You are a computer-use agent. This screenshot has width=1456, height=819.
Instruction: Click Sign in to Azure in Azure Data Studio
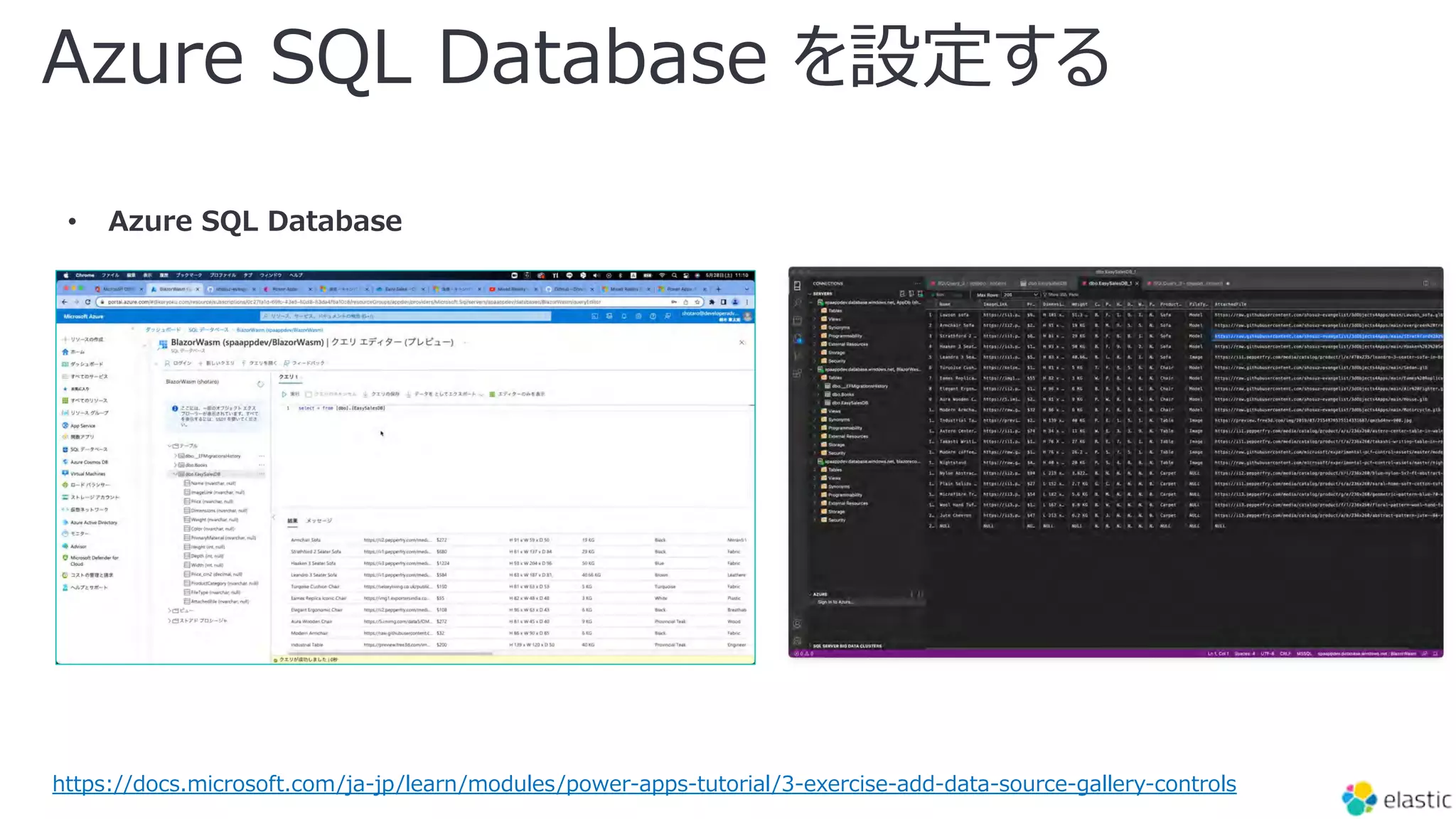tap(836, 602)
